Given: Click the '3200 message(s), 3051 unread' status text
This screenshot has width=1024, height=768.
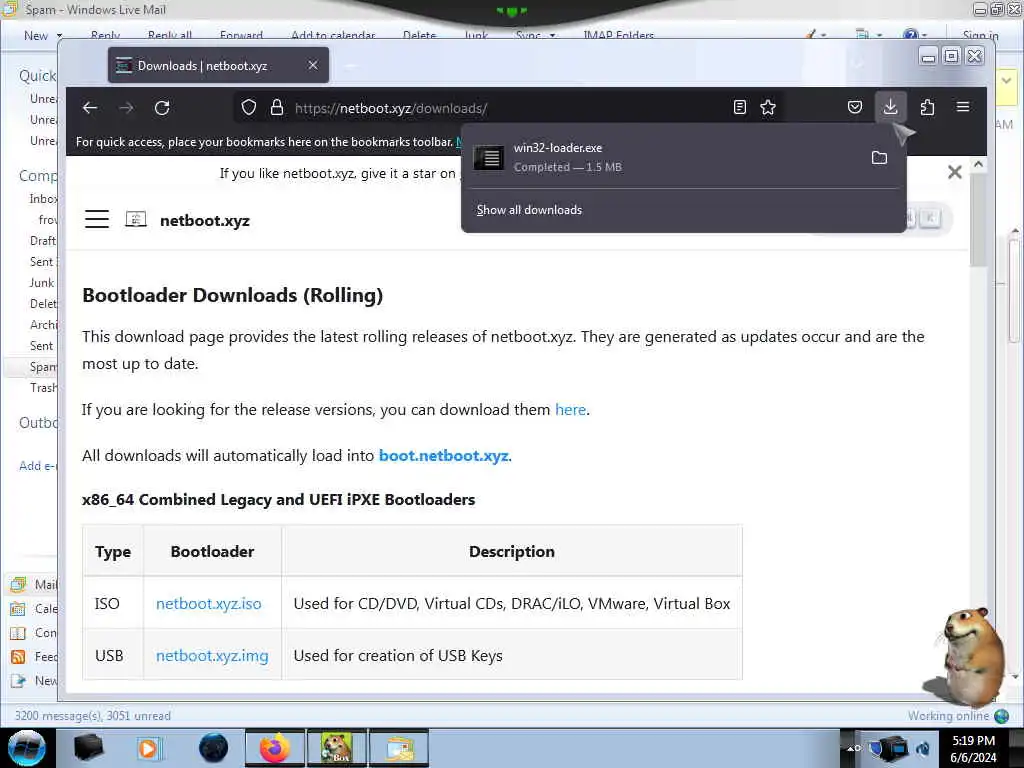Looking at the screenshot, I should click(x=93, y=716).
